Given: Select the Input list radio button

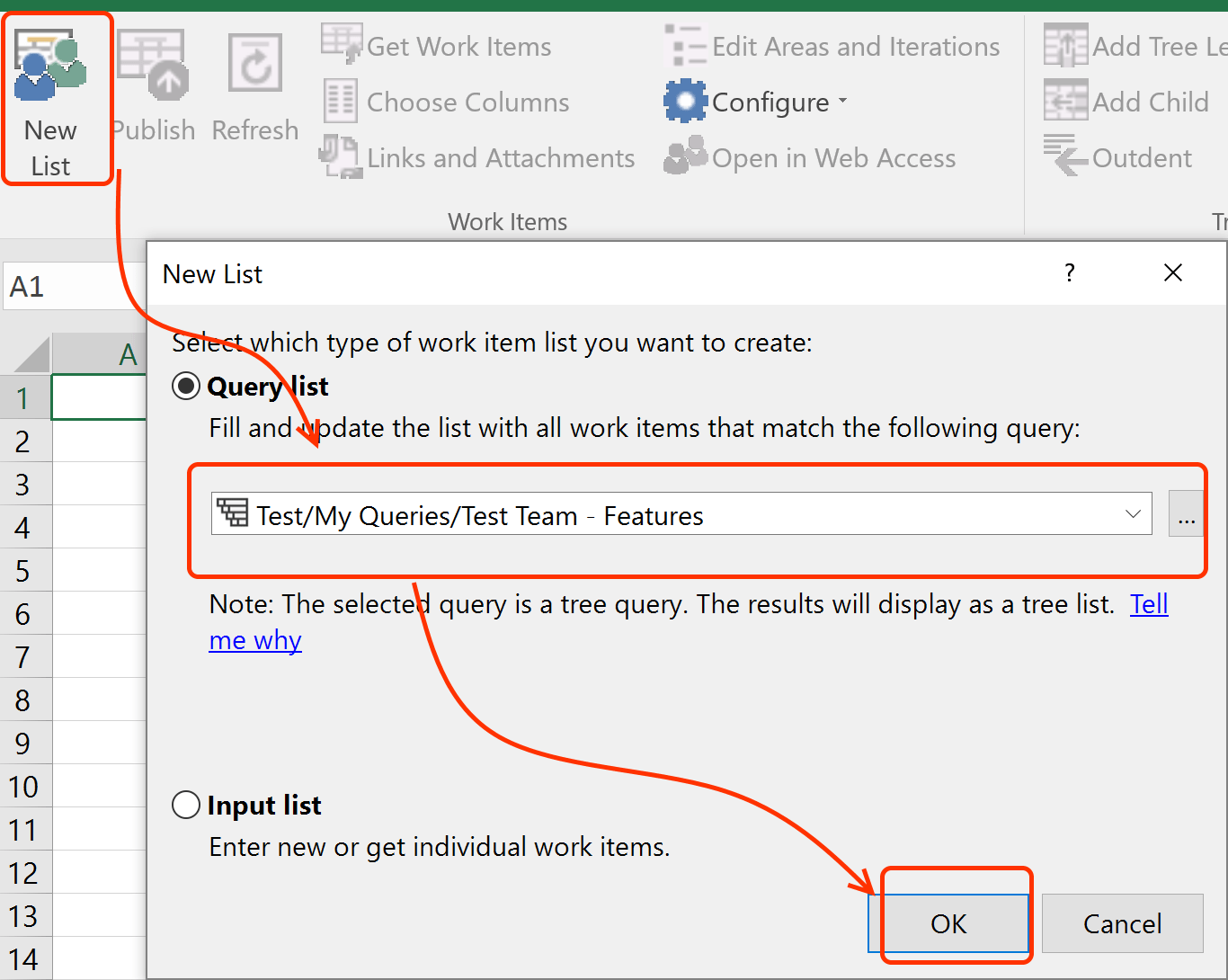Looking at the screenshot, I should [x=186, y=805].
